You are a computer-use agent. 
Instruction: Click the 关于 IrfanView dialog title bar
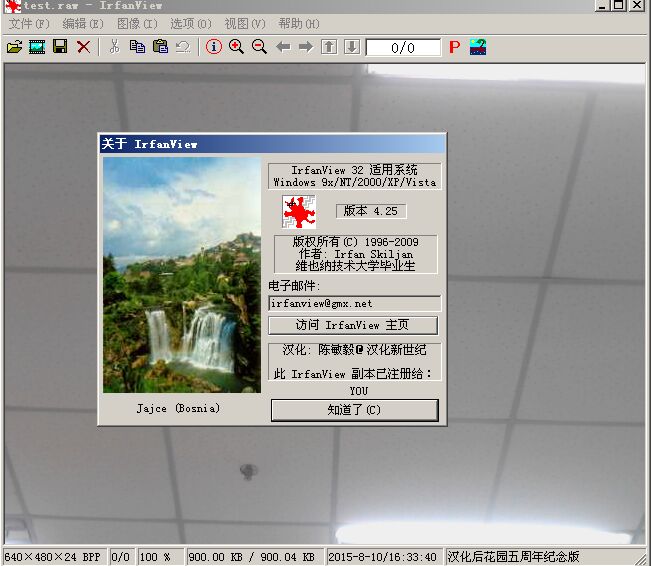(272, 144)
